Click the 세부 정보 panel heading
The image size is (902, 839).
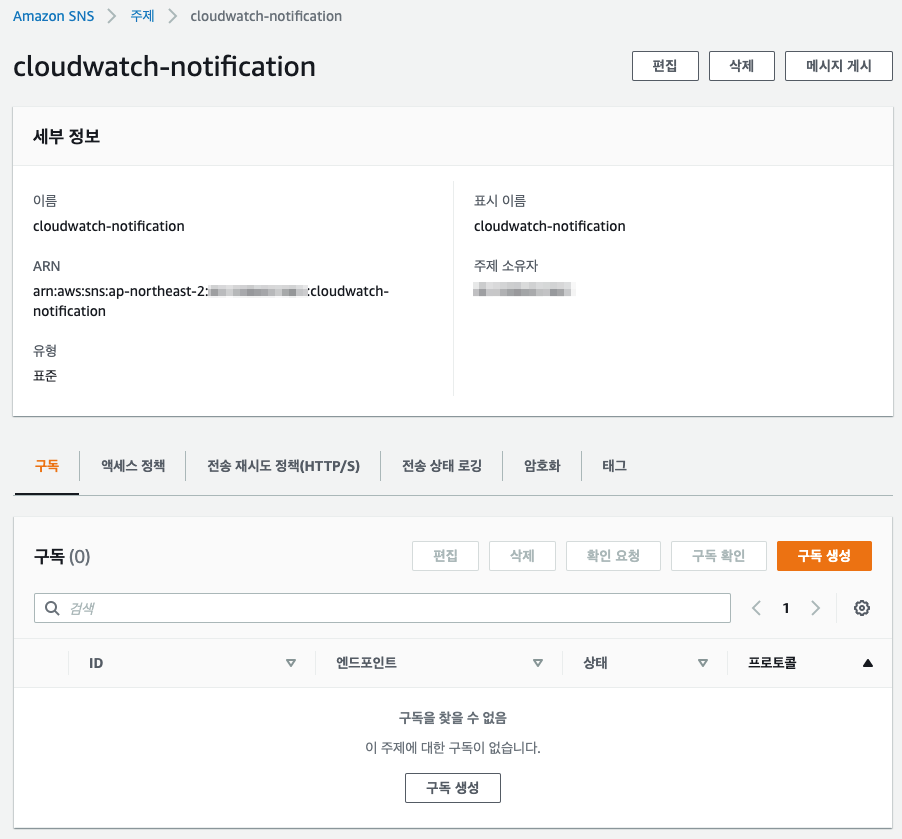(67, 136)
